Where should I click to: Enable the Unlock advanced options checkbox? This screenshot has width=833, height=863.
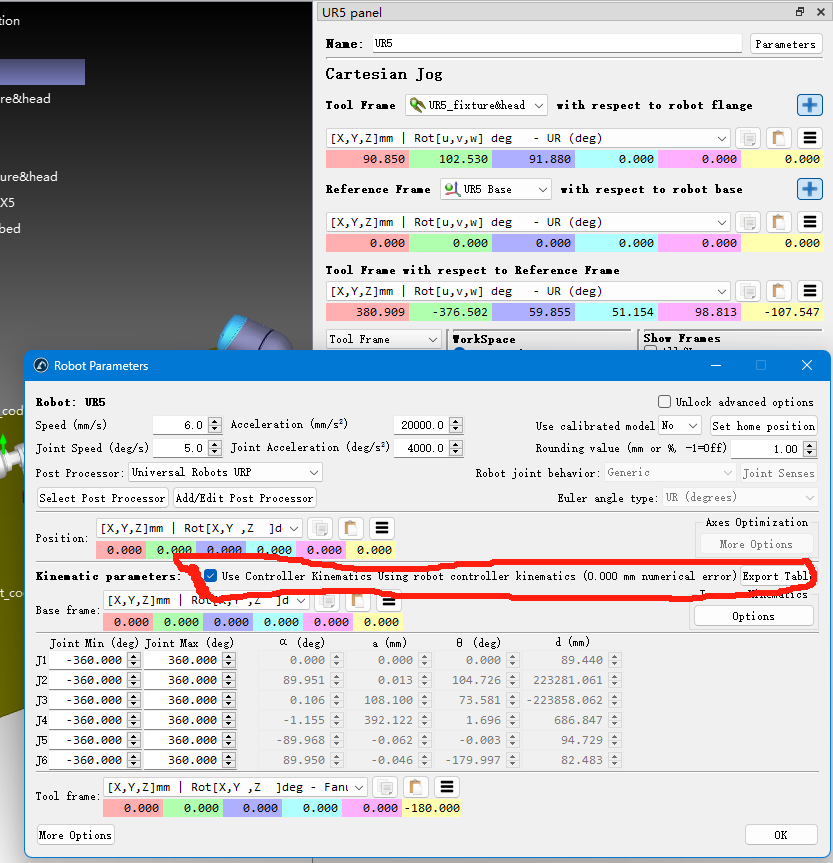pyautogui.click(x=665, y=402)
